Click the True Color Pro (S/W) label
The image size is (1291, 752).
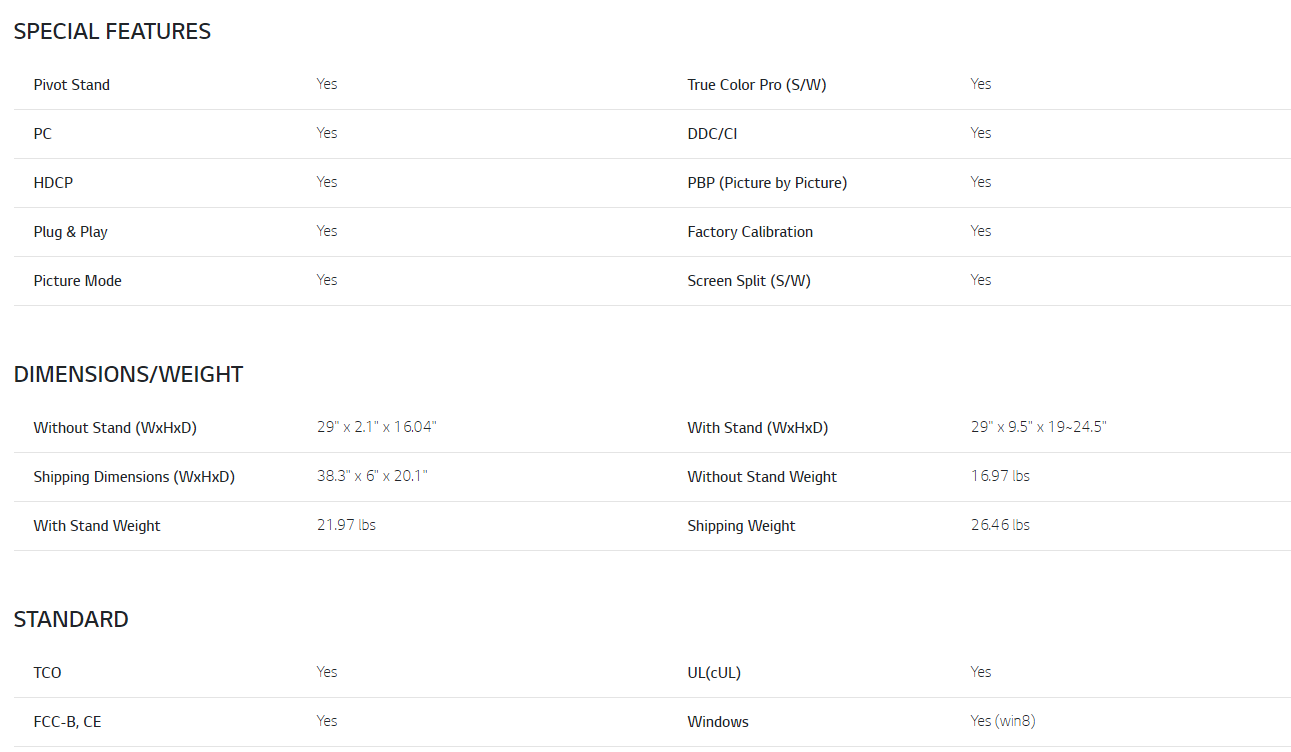[x=756, y=85]
